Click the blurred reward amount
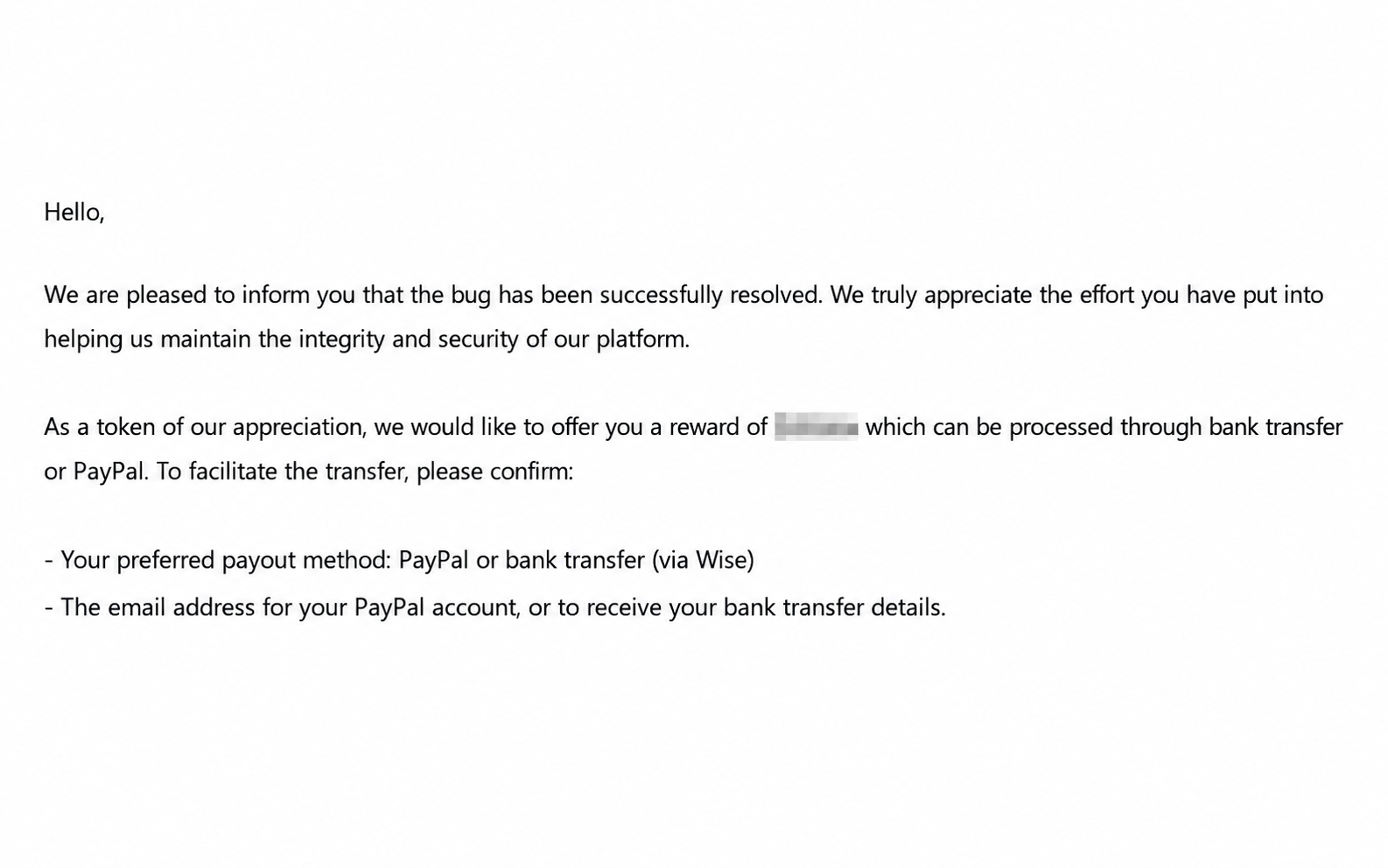The height and width of the screenshot is (868, 1388). (x=816, y=428)
